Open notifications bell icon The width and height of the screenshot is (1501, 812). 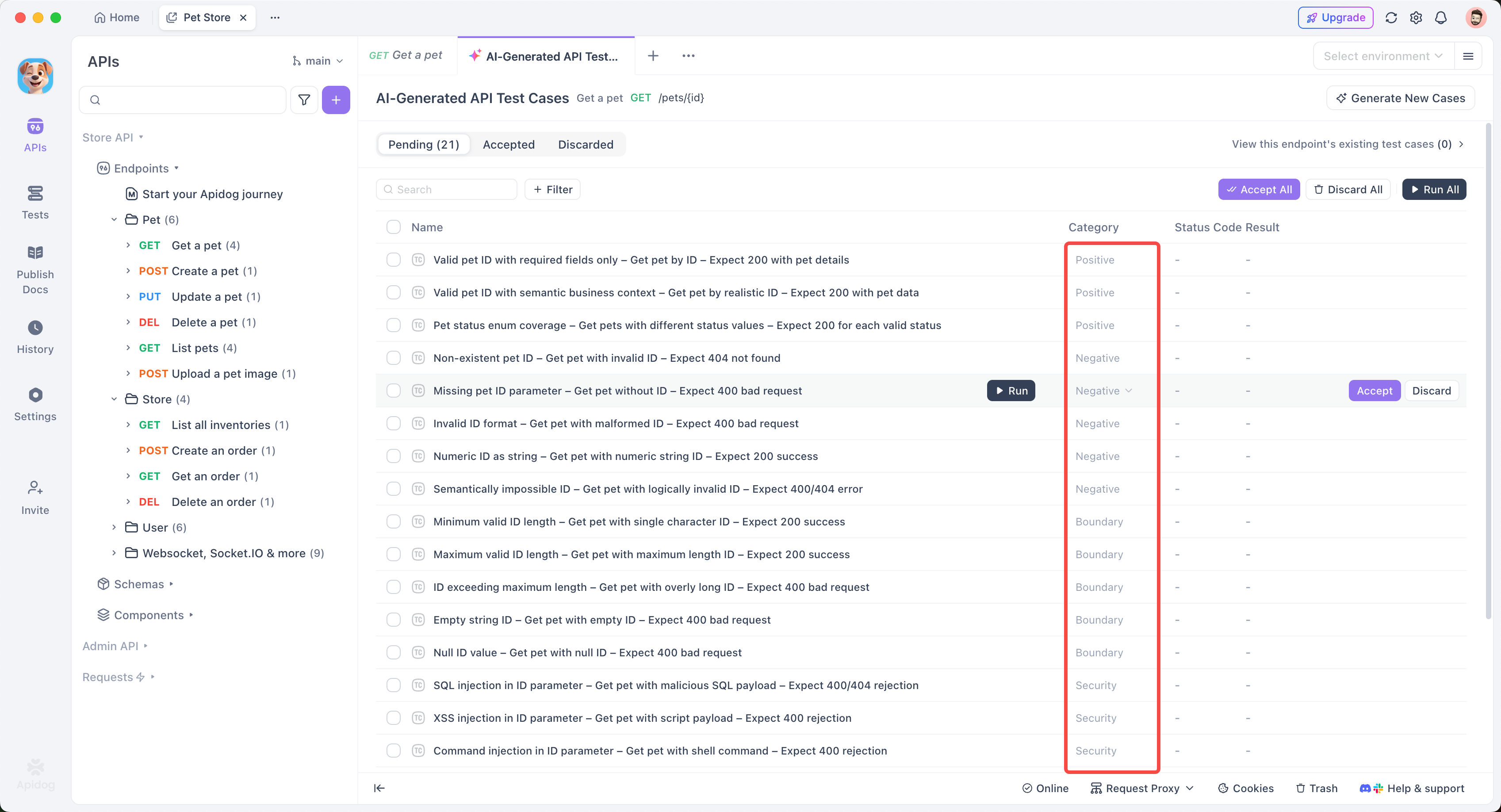tap(1440, 18)
